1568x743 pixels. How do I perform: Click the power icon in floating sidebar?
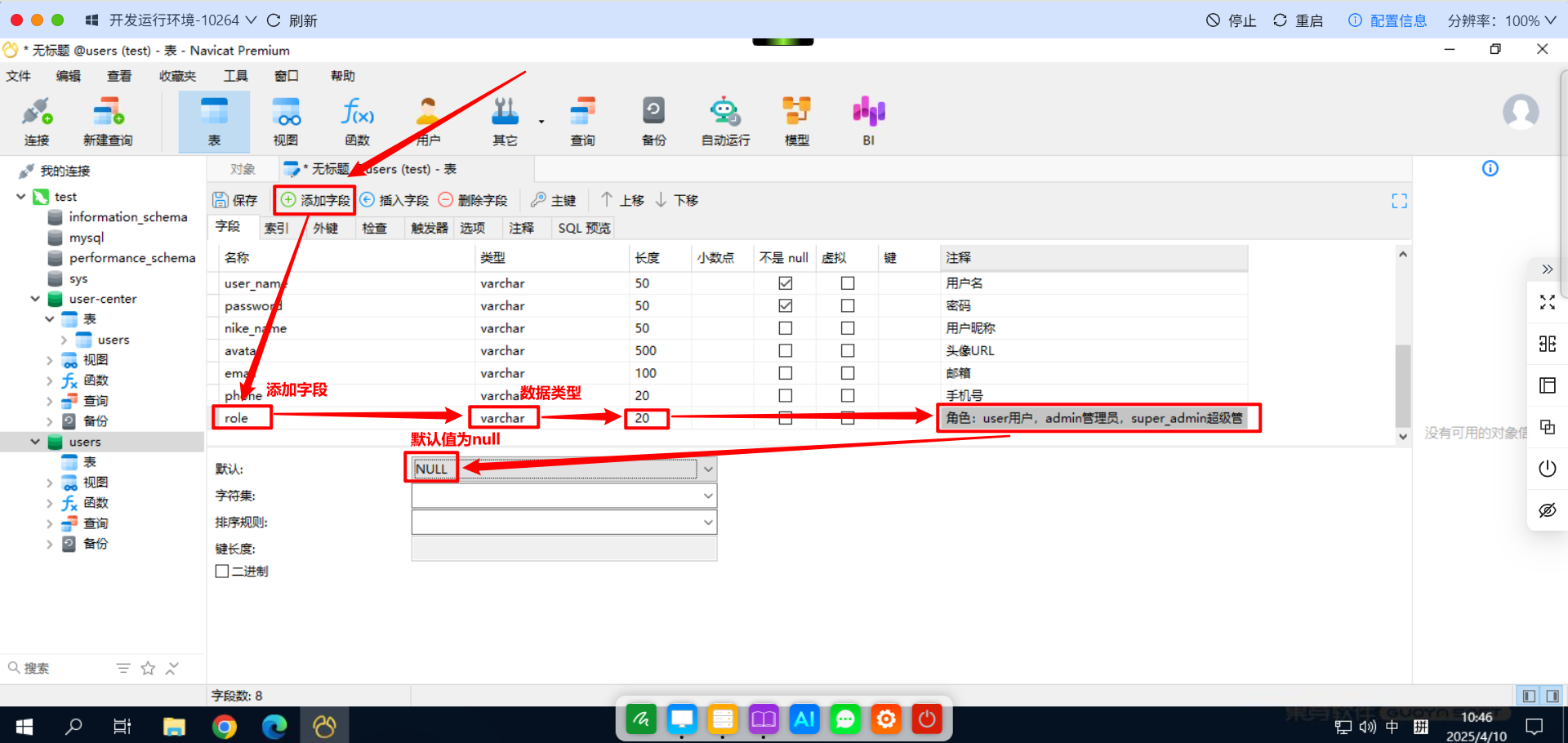click(1548, 469)
